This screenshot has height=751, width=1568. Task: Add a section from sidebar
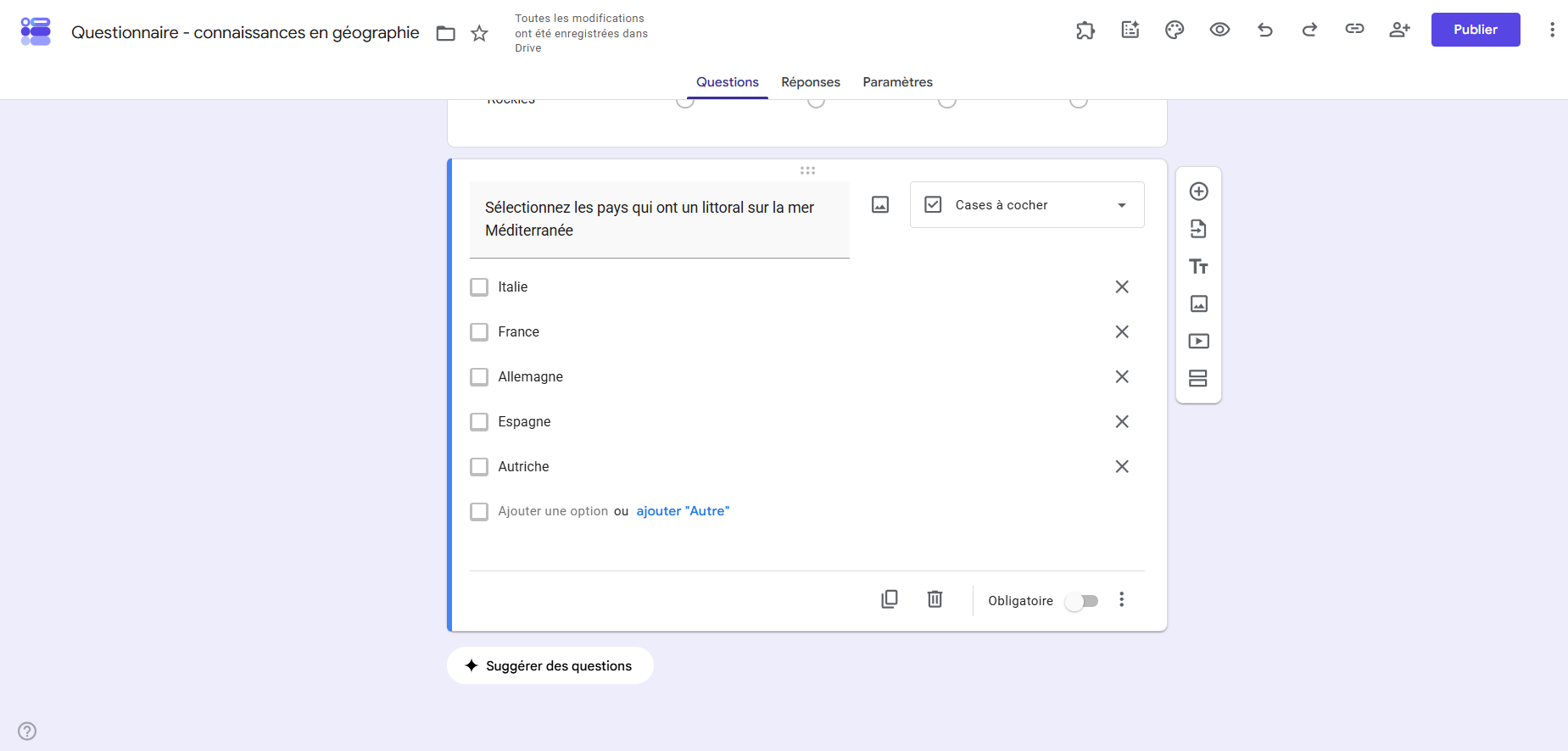1198,378
